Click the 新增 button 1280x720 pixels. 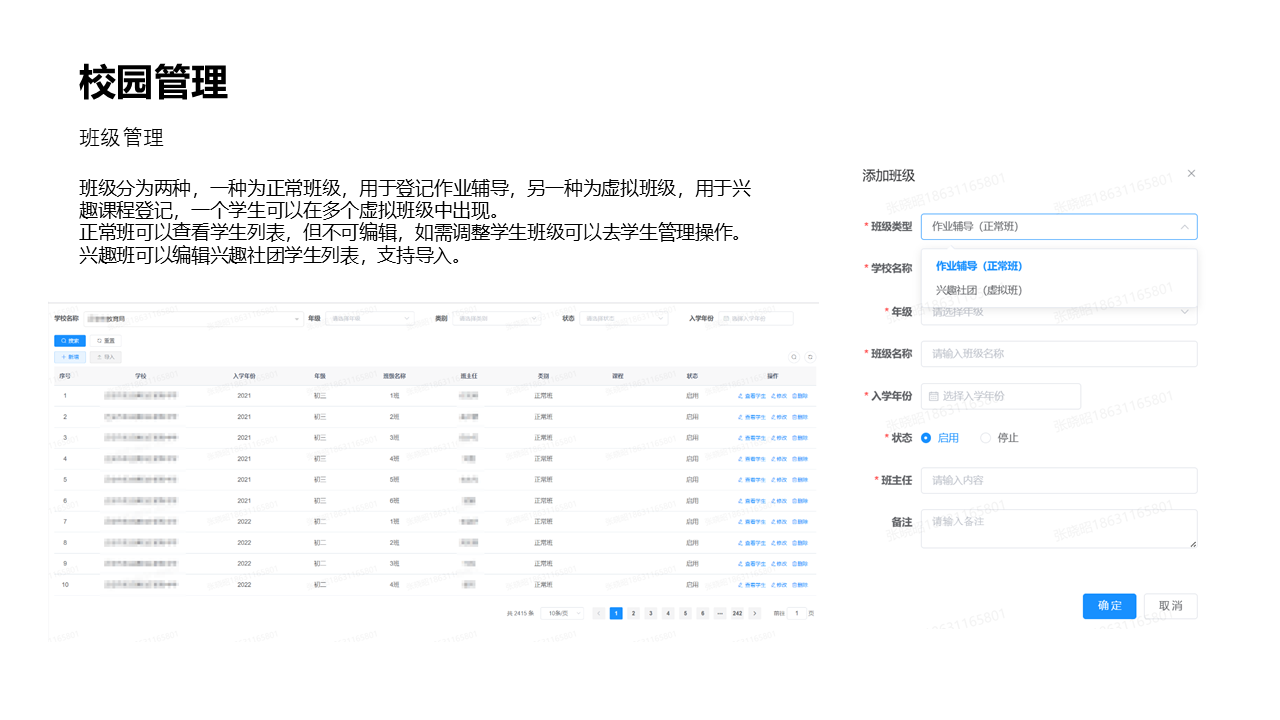click(x=70, y=357)
